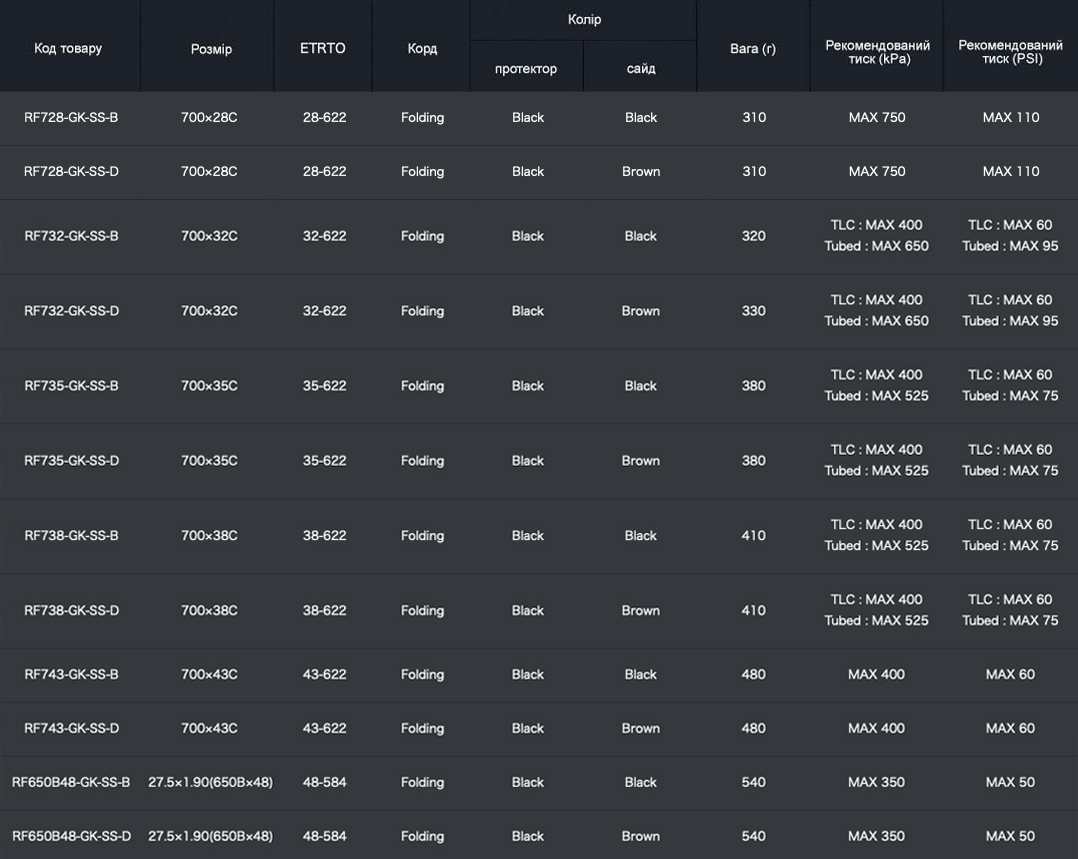Screen dimensions: 1078x859
Task: Click product code RF728-GK-SS-B
Action: click(x=71, y=117)
